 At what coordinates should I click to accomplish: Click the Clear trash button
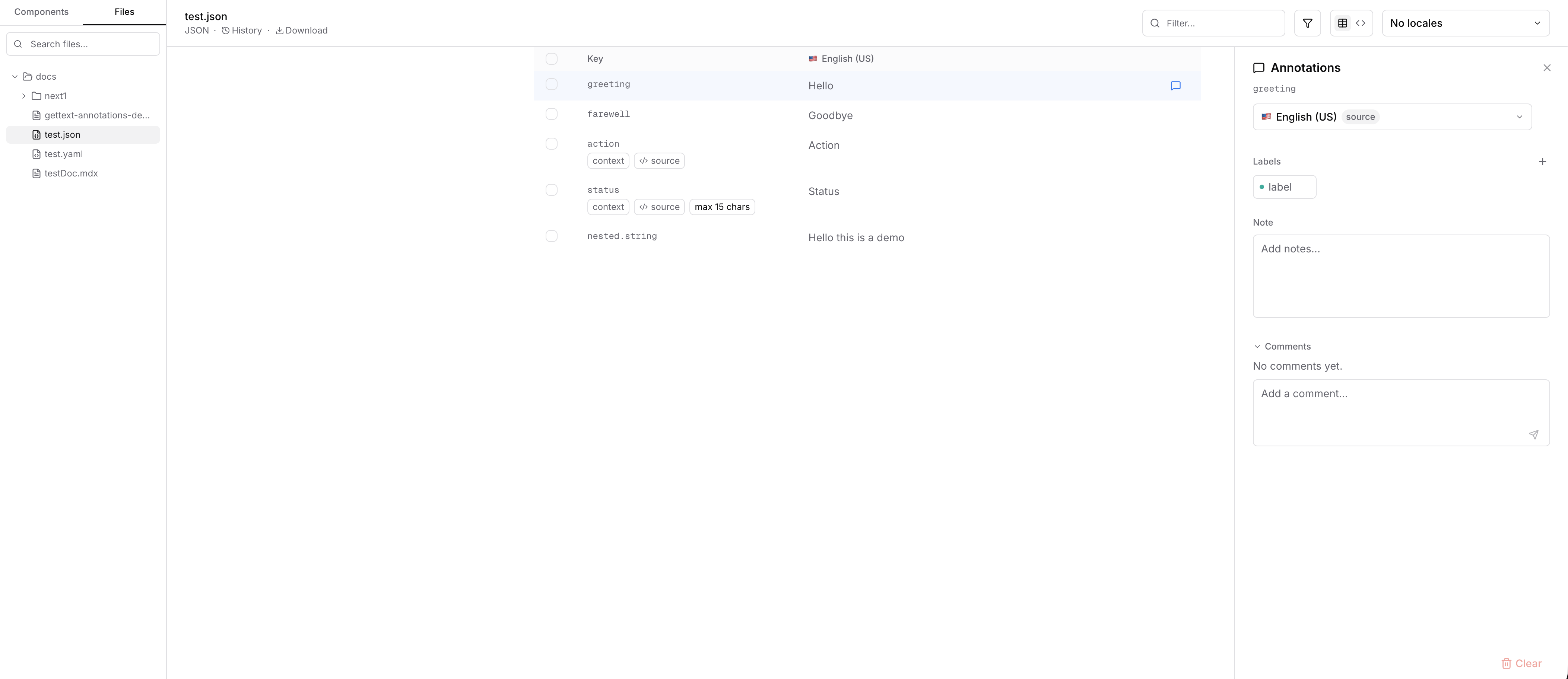click(x=1521, y=663)
